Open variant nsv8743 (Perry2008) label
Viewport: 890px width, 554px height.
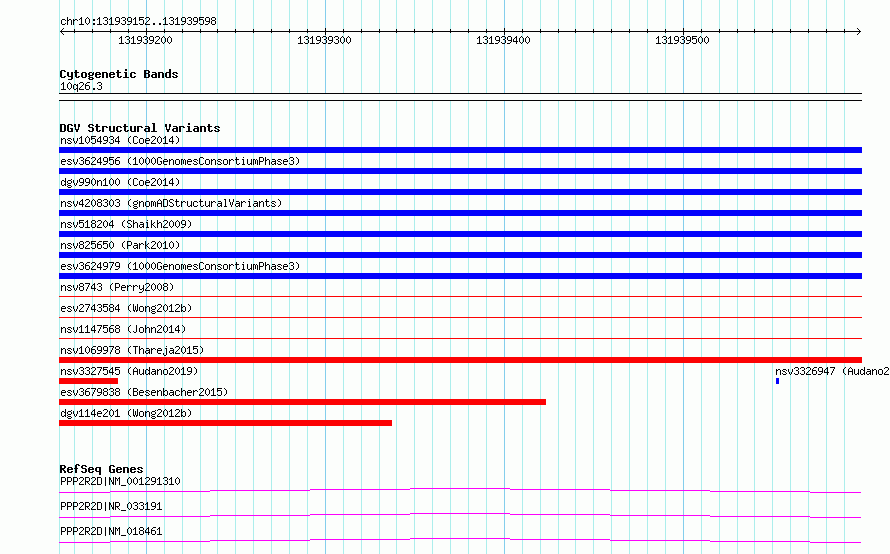click(x=117, y=287)
